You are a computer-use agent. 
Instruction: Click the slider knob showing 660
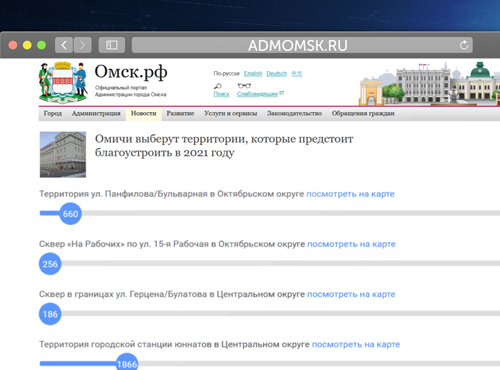pos(70,214)
